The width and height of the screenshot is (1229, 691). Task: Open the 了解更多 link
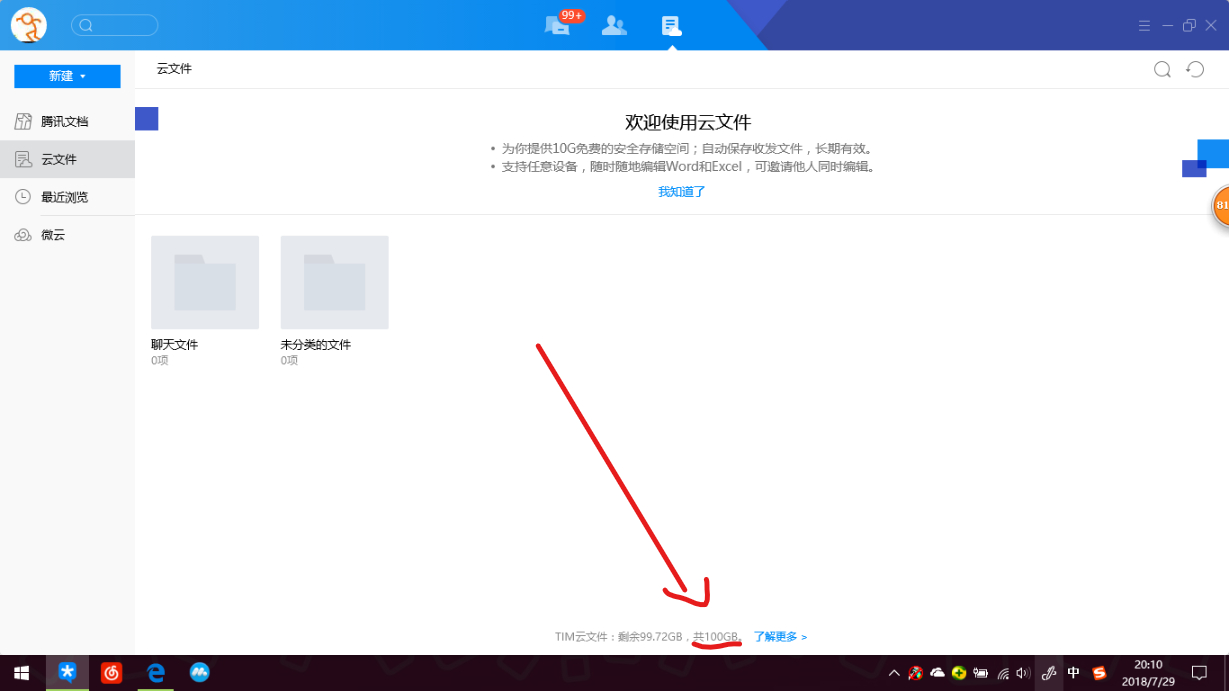coord(780,637)
